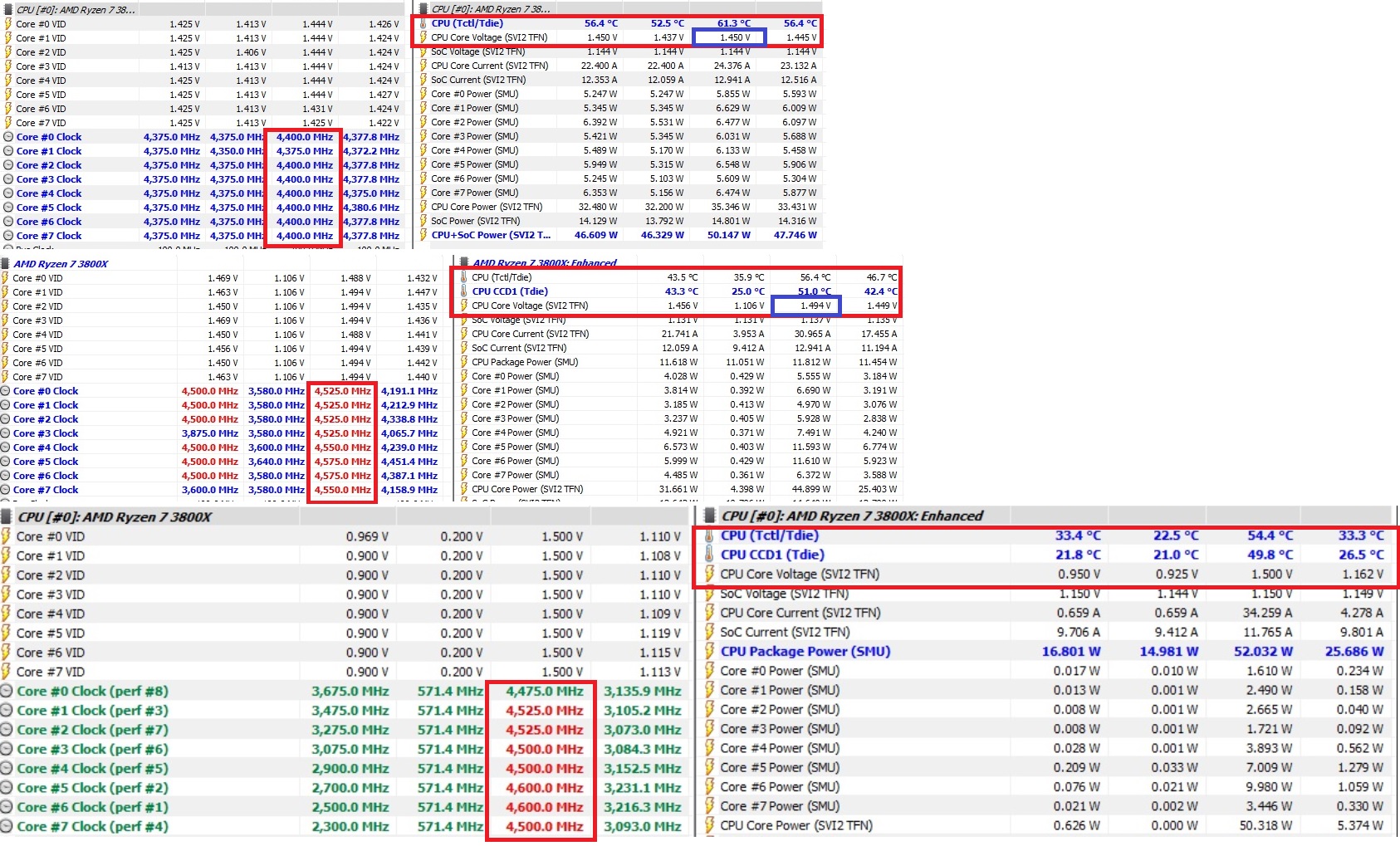Select the thermometer icon on the row showing 43.5 °C
This screenshot has width=1400, height=846.
pos(464,277)
